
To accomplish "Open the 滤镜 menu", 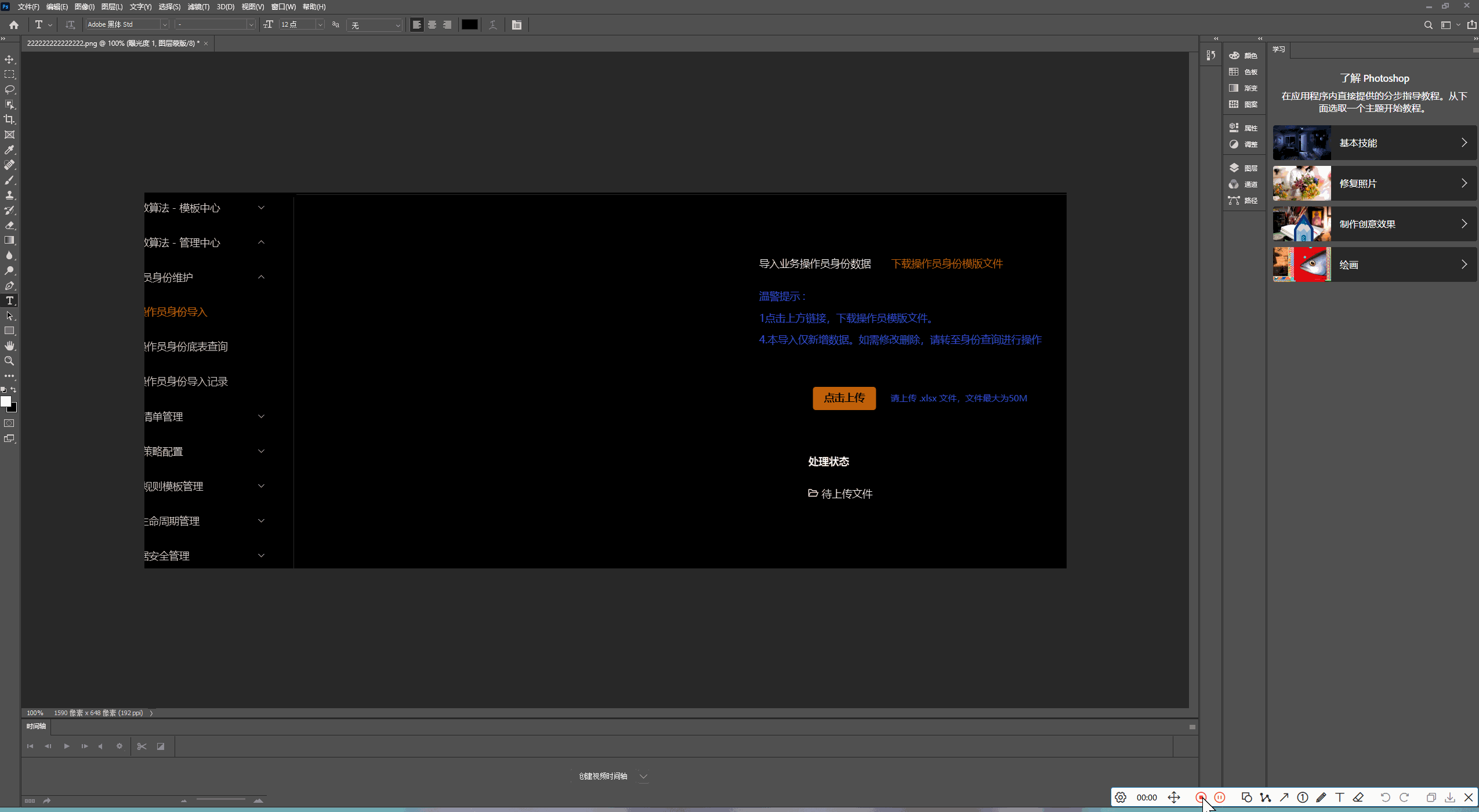I will pos(197,6).
